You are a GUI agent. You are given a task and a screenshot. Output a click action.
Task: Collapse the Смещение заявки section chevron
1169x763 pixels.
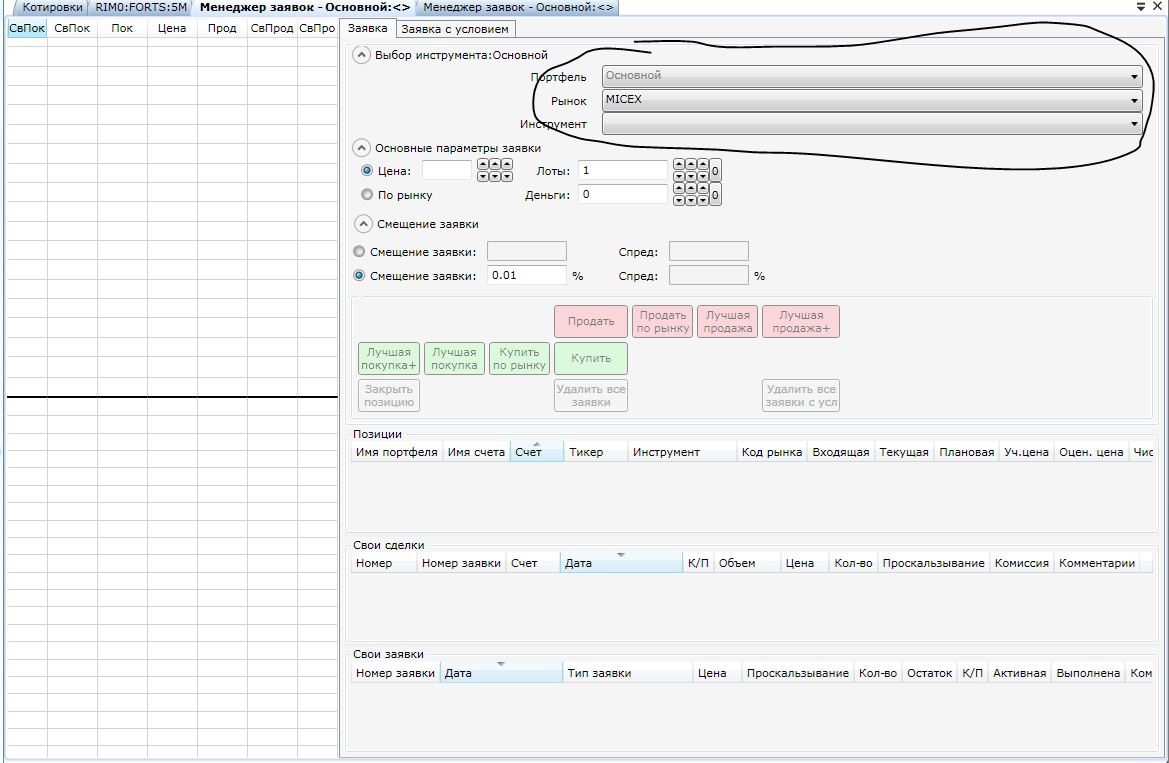point(362,224)
